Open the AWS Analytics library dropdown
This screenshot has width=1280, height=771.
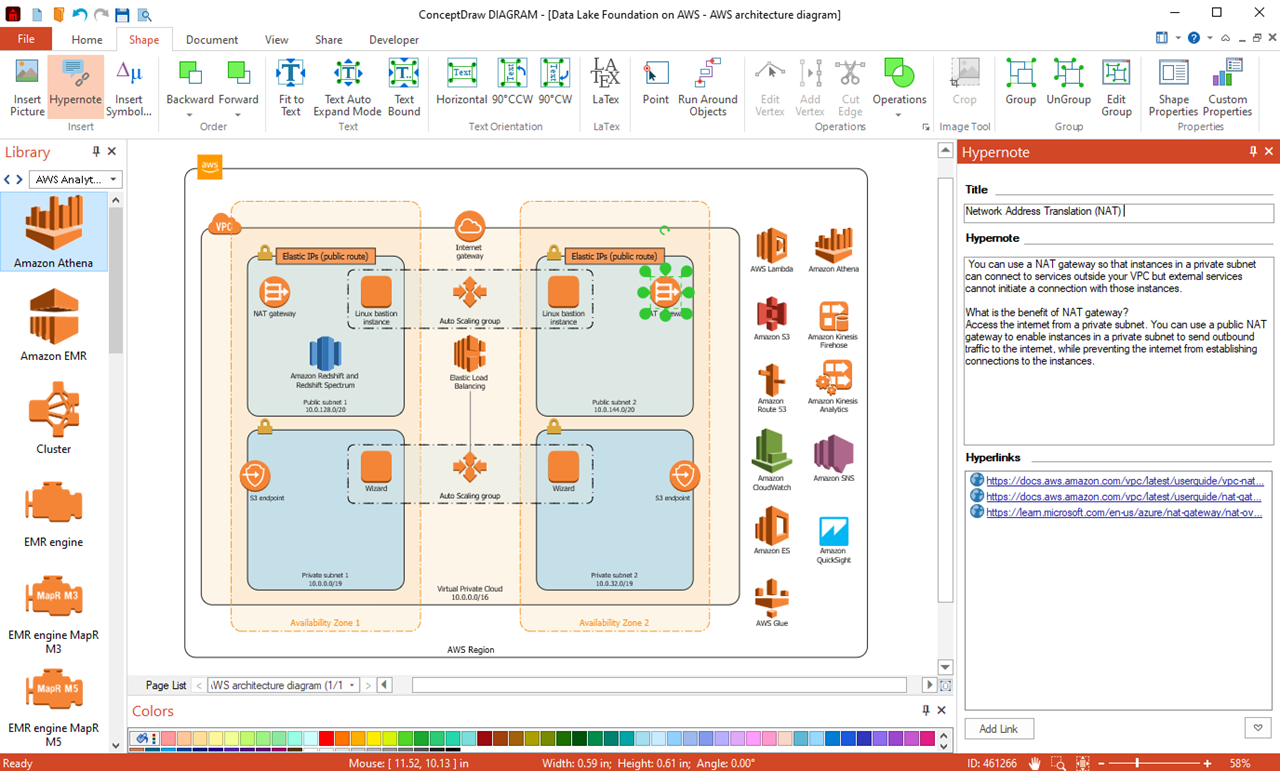pos(114,180)
